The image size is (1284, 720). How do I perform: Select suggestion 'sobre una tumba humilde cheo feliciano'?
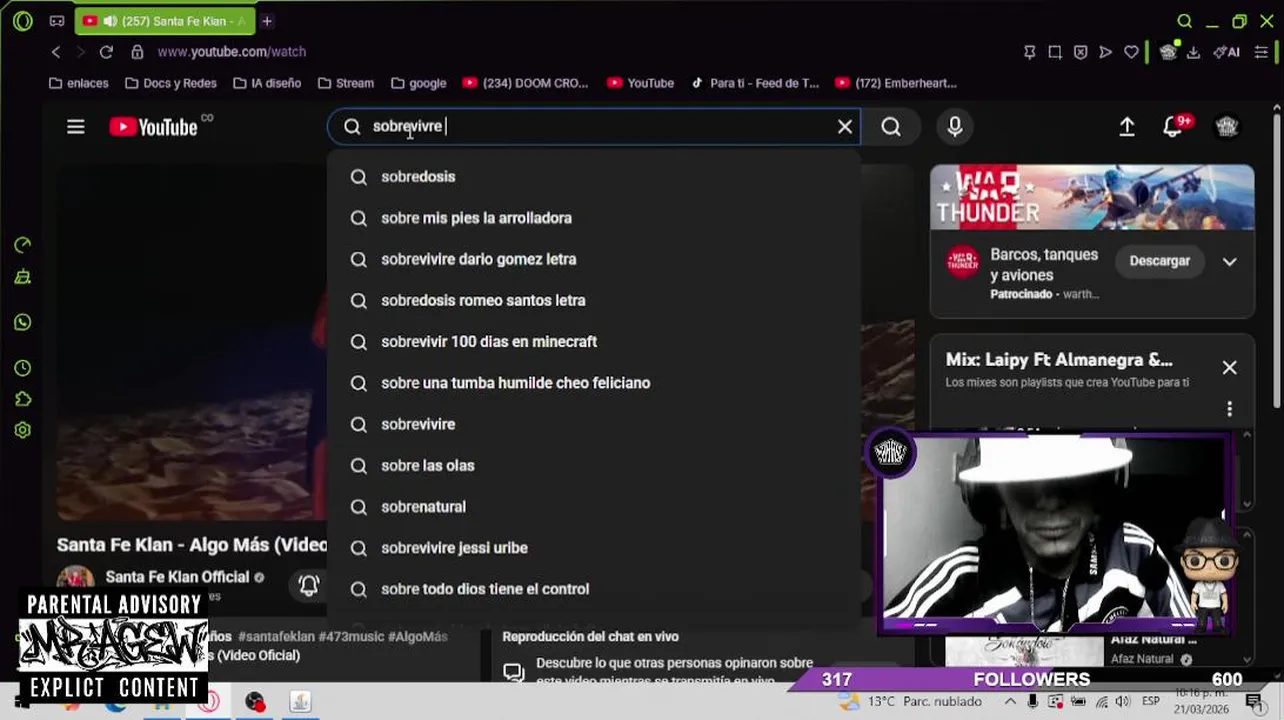point(594,383)
